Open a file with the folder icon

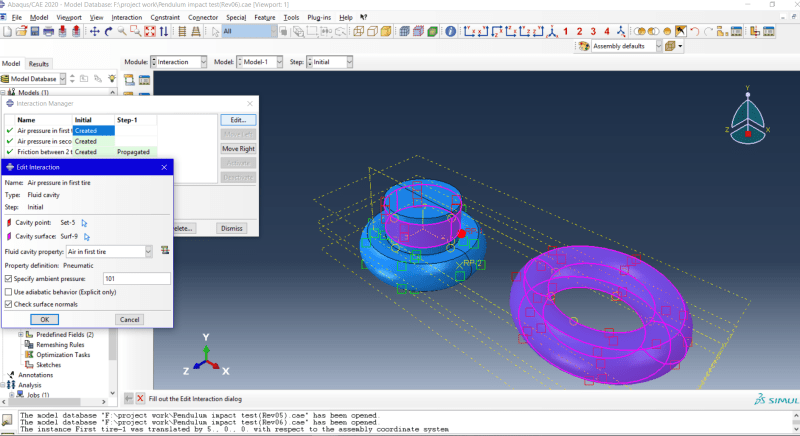pyautogui.click(x=21, y=32)
